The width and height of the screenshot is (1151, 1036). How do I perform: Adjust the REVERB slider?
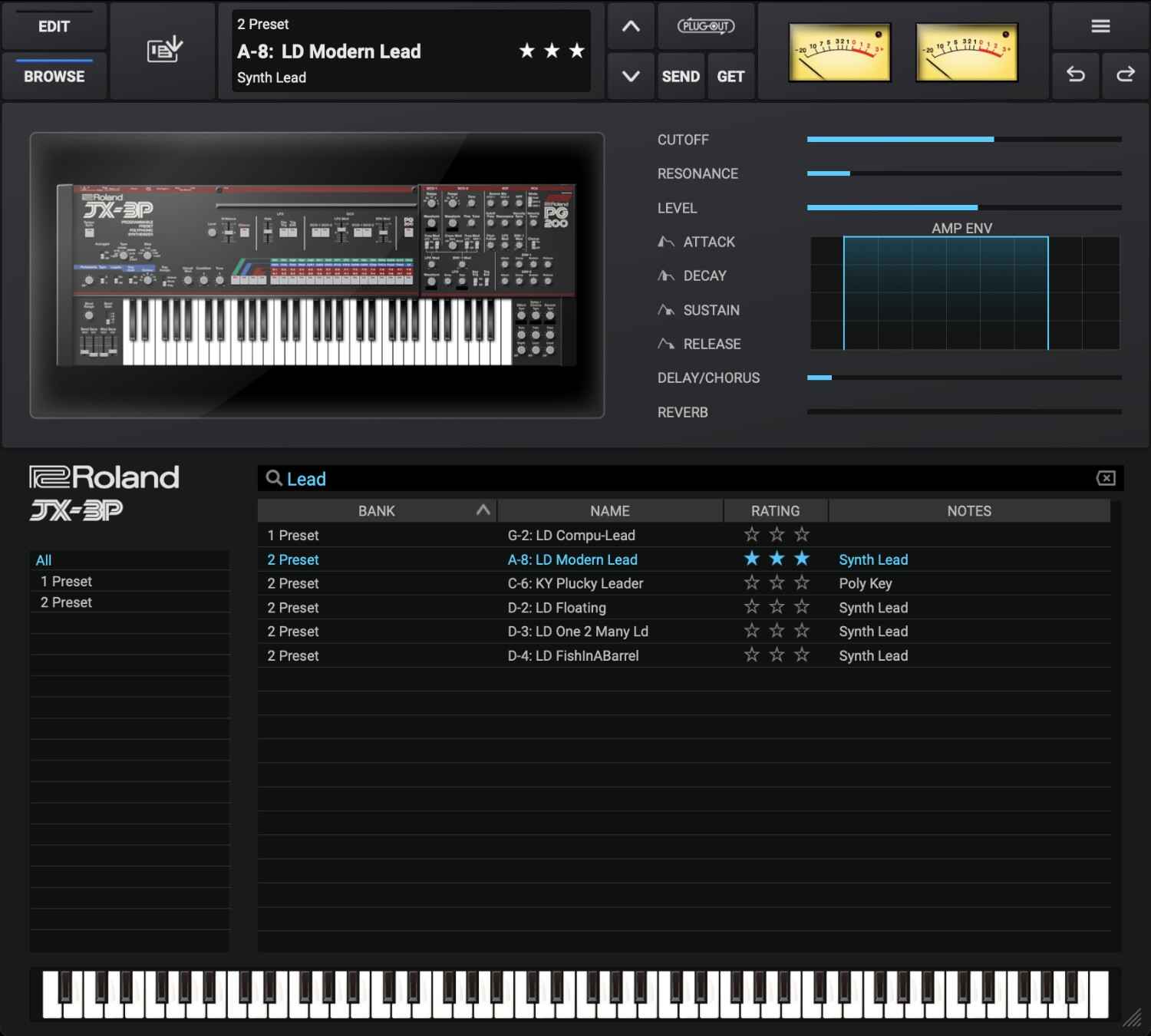(x=964, y=412)
